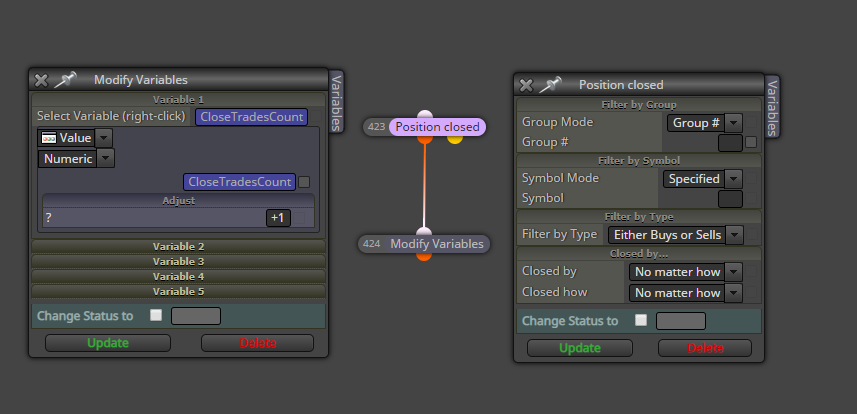Screen dimensions: 857x414
Task: Toggle checkbox beside Group Mode dropdown
Action: [751, 122]
